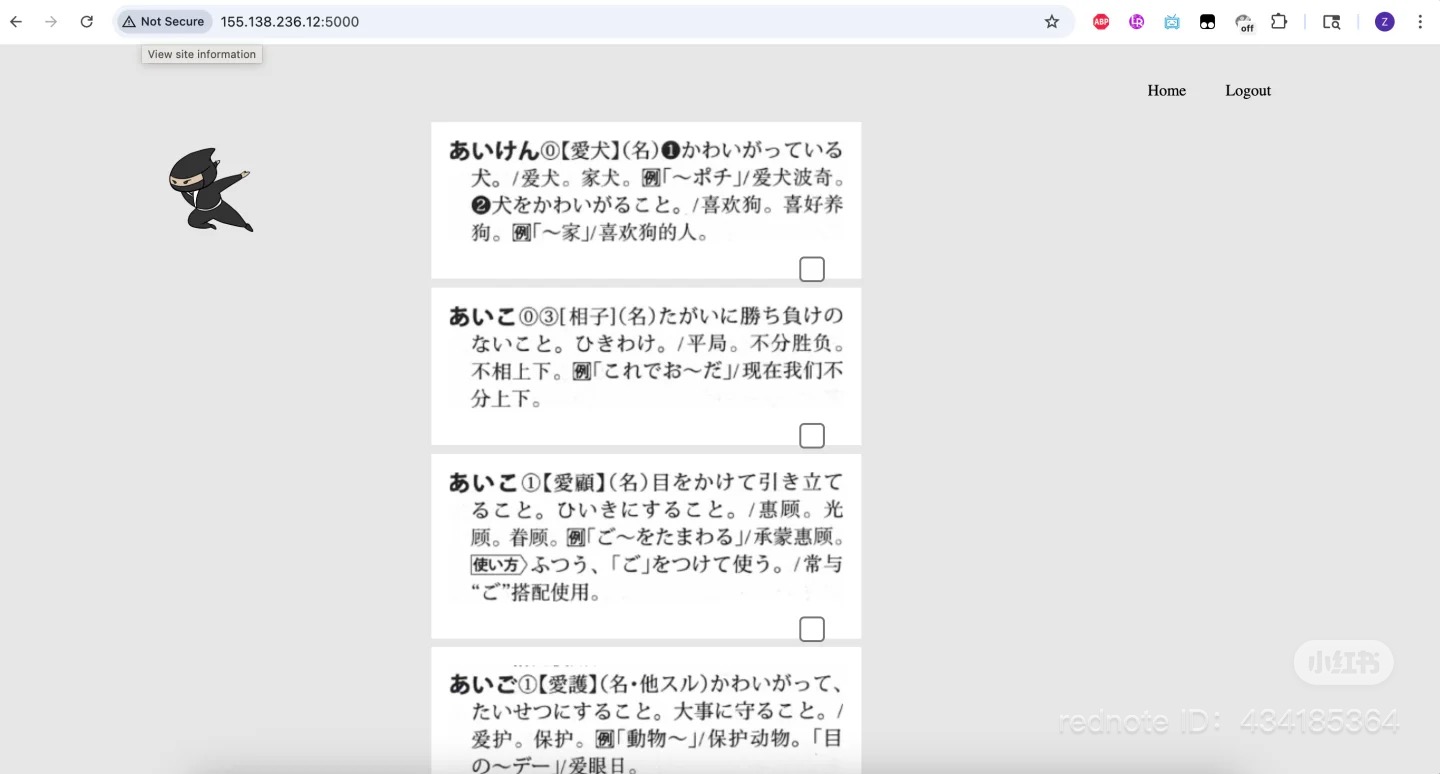This screenshot has width=1440, height=774.
Task: Go to the Home page link
Action: click(x=1166, y=90)
